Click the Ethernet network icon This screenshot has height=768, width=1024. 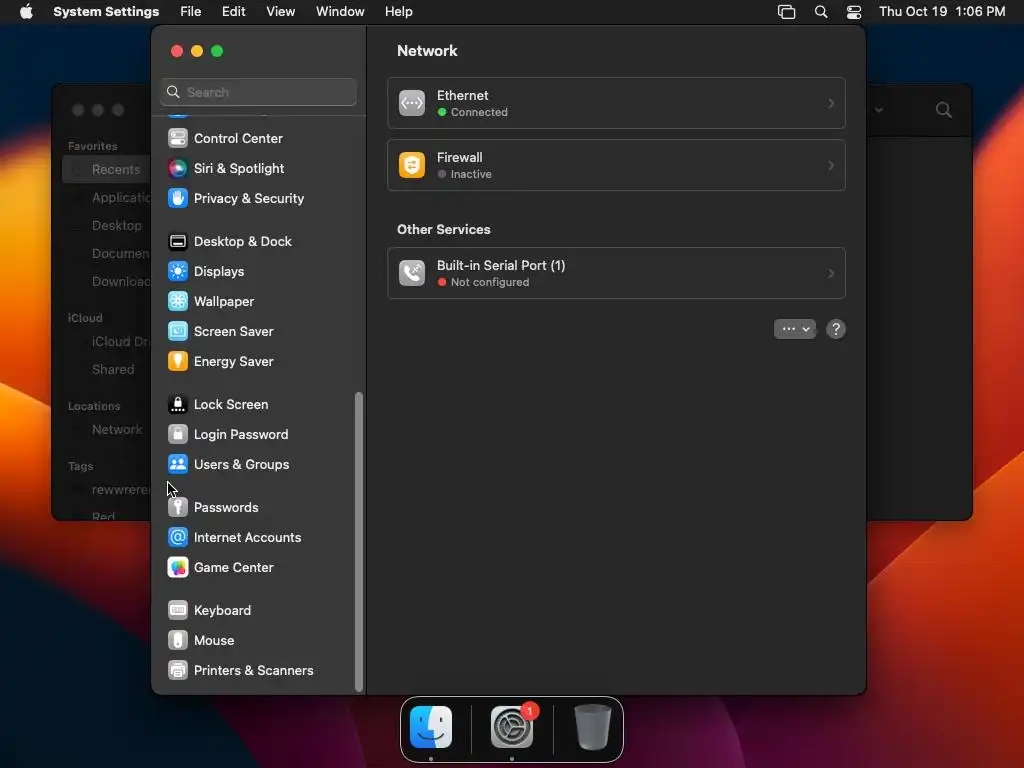tap(412, 103)
